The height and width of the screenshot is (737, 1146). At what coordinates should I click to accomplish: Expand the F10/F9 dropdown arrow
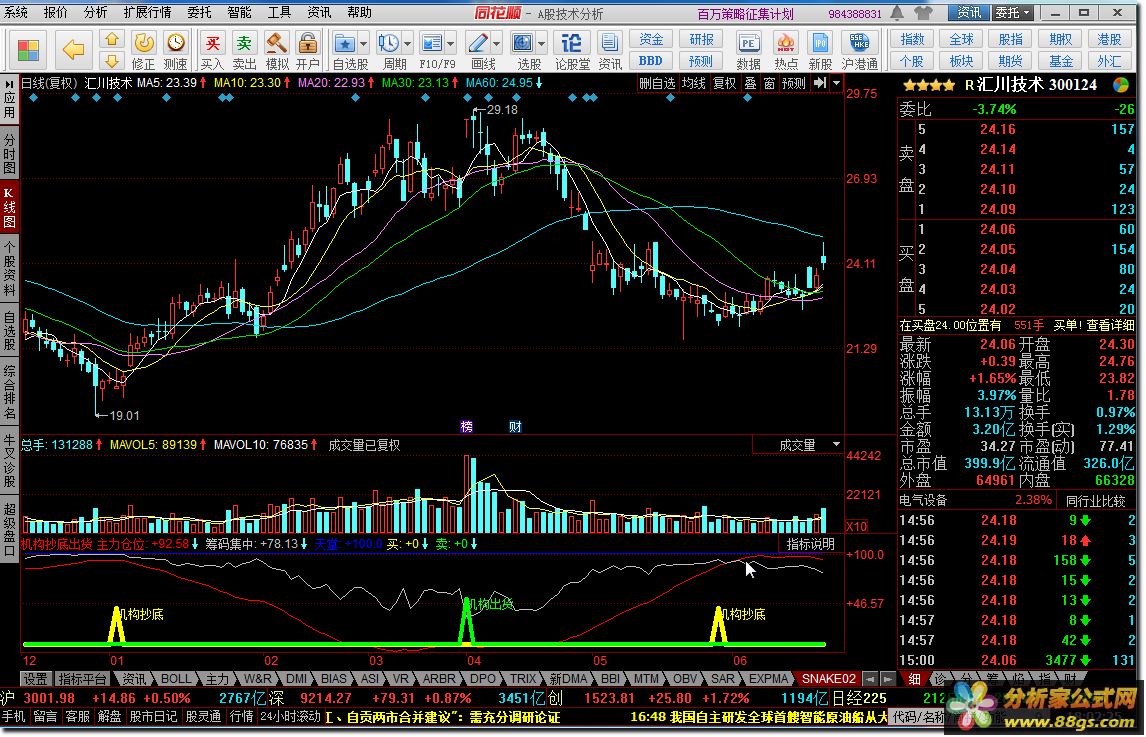(451, 43)
